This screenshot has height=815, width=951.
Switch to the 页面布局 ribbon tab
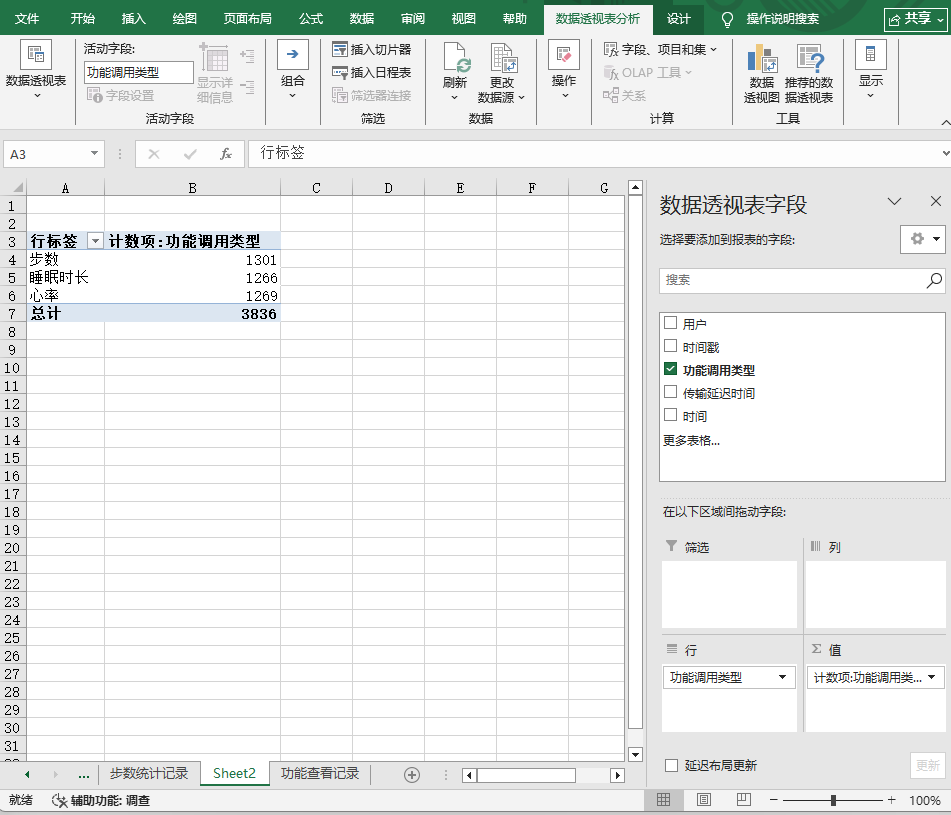click(x=247, y=19)
